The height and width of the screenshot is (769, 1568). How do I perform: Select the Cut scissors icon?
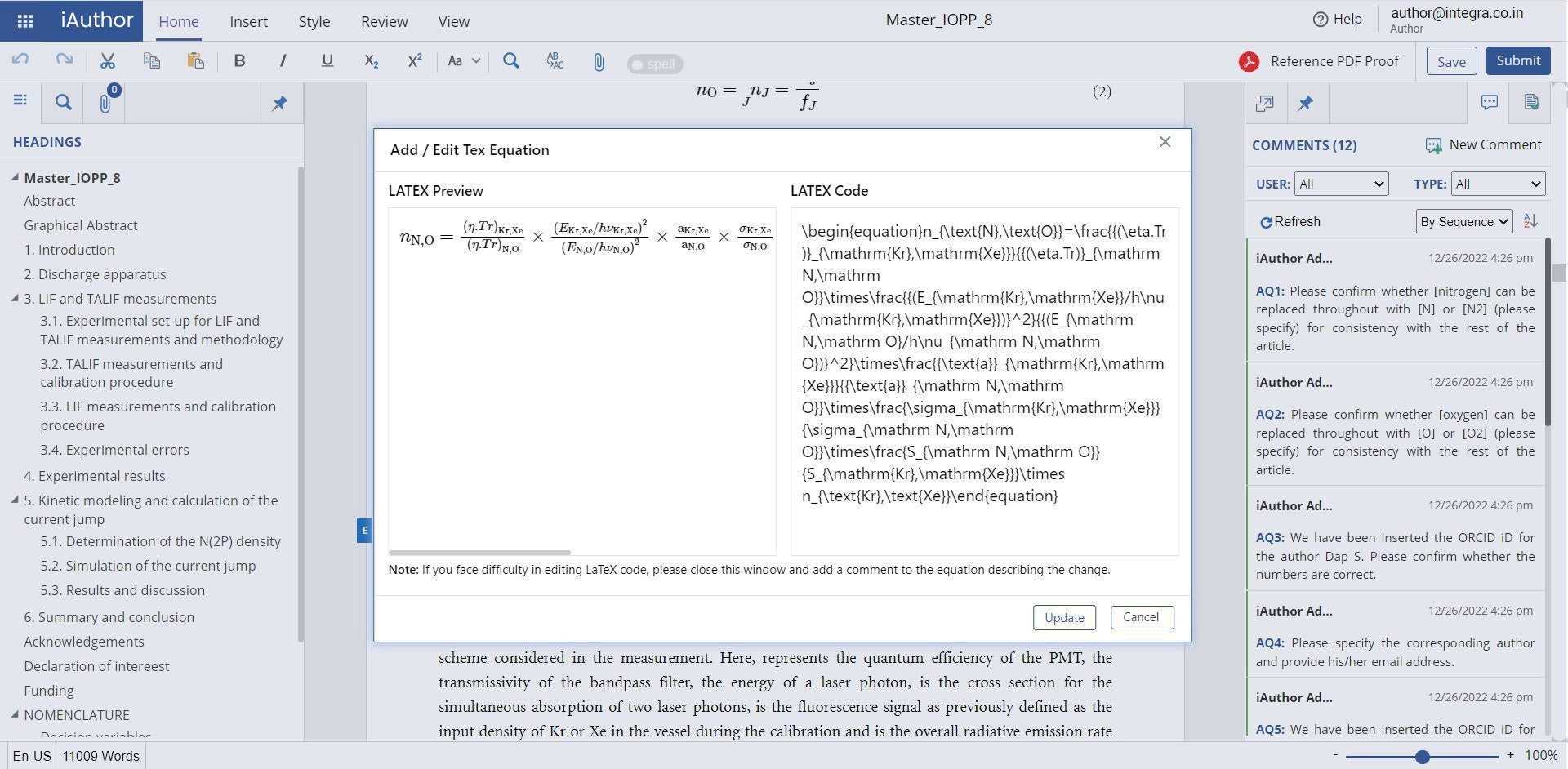coord(107,60)
